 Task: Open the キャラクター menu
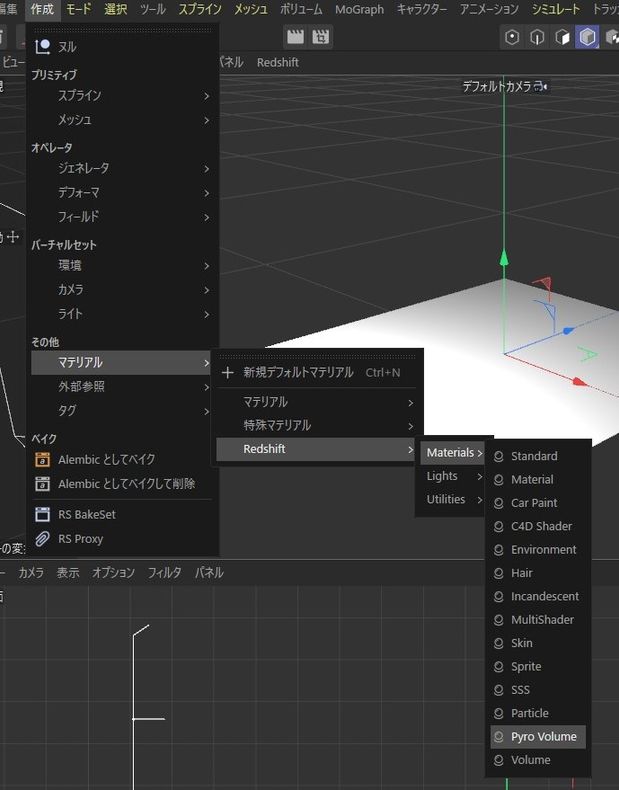[x=422, y=9]
